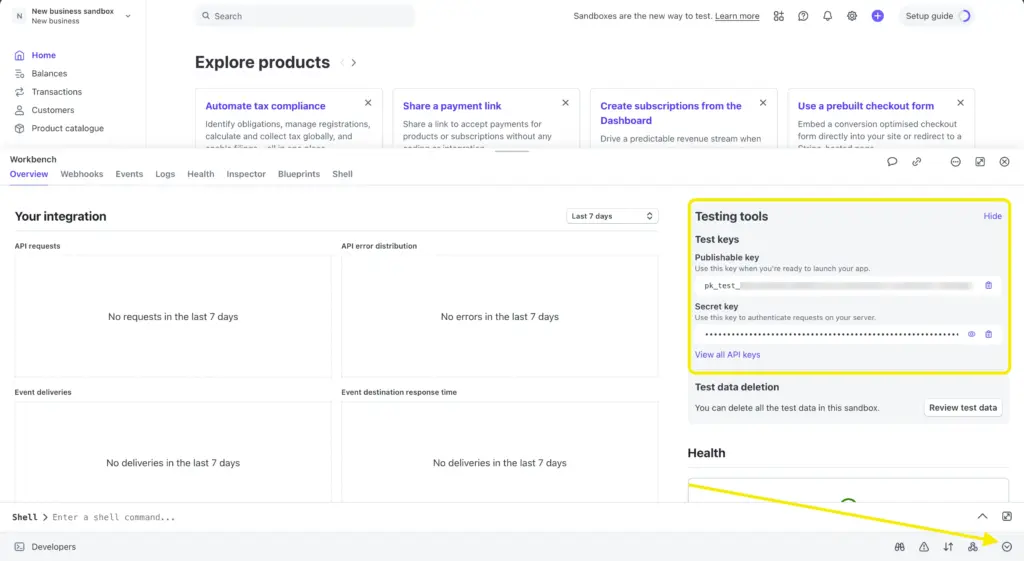Click Hide in Testing tools
The height and width of the screenshot is (561, 1024).
pyautogui.click(x=993, y=216)
